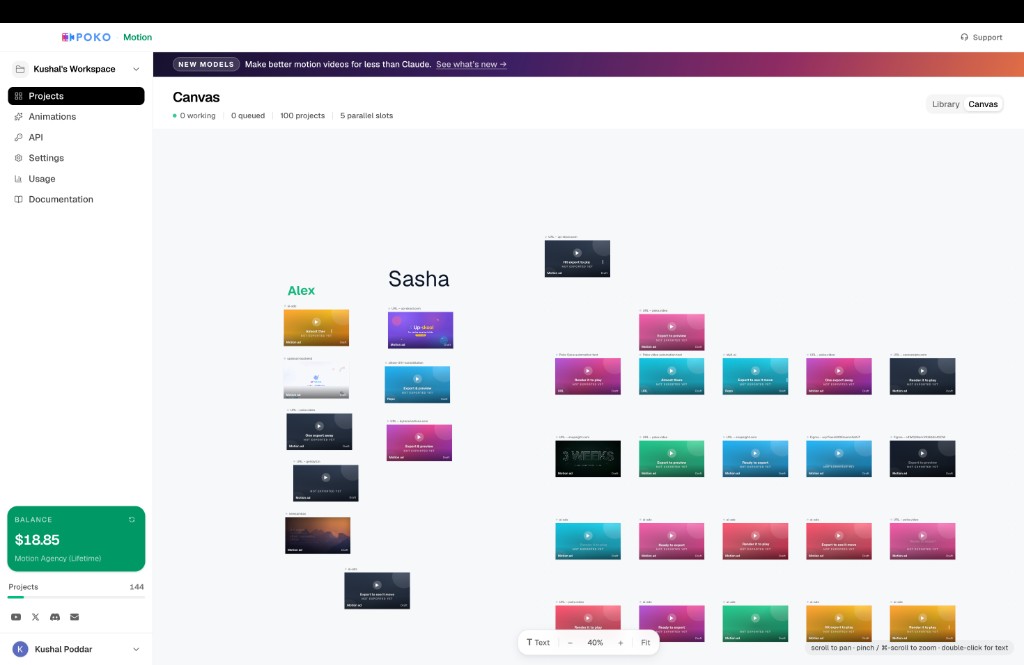Click the 0 working status
Image resolution: width=1024 pixels, height=665 pixels.
[x=194, y=116]
